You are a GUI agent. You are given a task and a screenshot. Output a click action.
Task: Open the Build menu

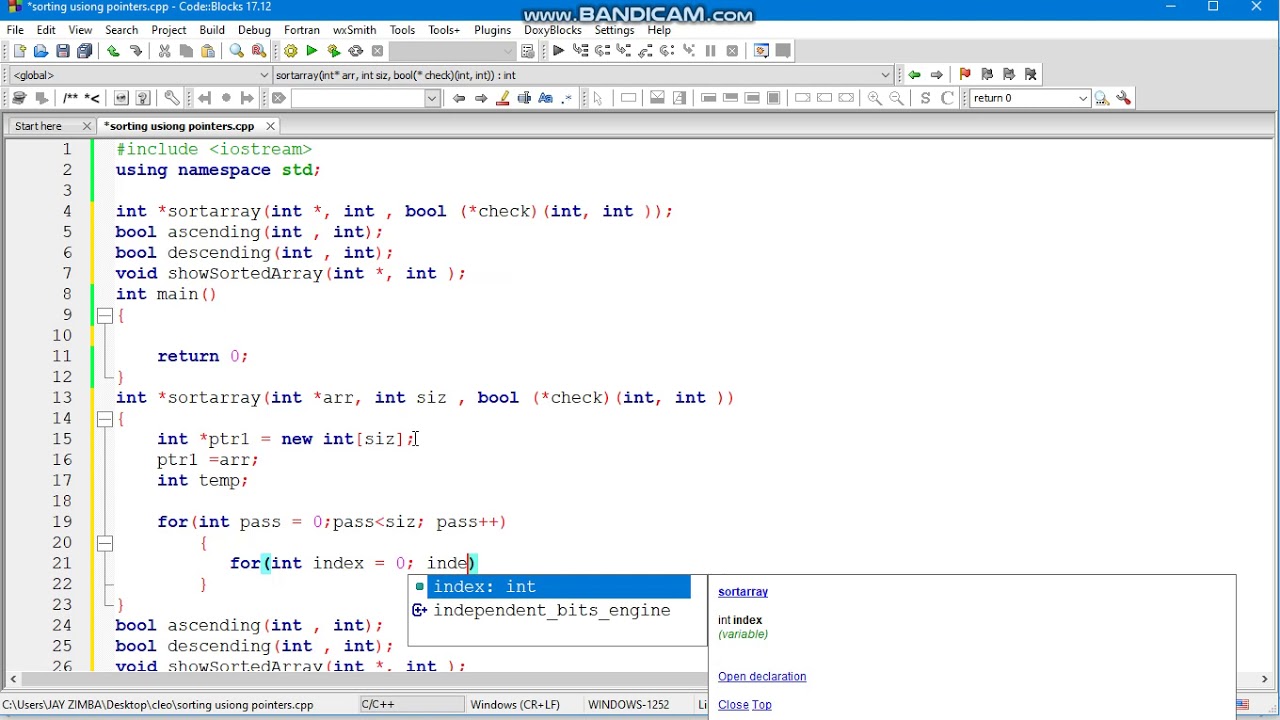tap(212, 30)
